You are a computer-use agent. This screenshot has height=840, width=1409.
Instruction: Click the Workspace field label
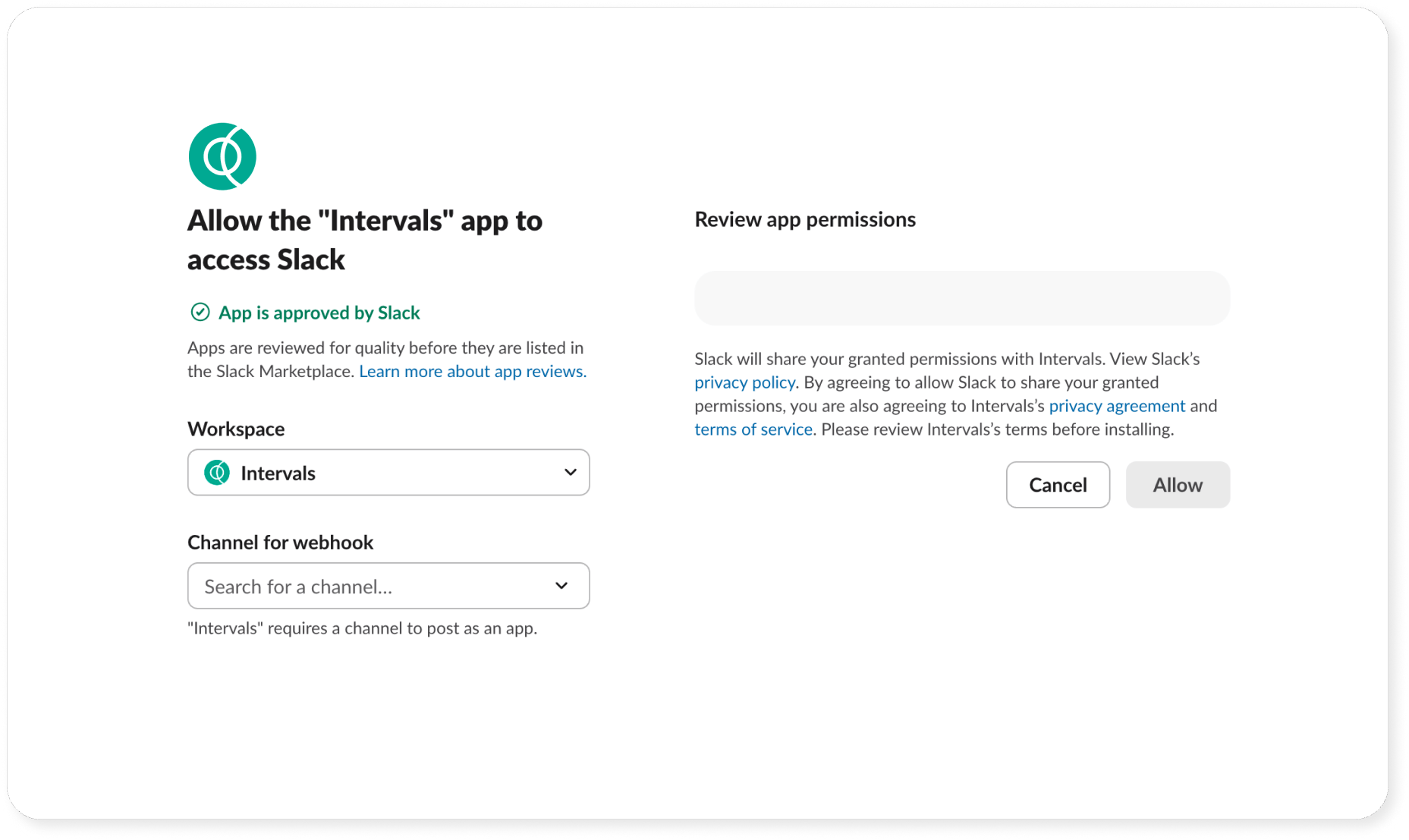[x=236, y=429]
